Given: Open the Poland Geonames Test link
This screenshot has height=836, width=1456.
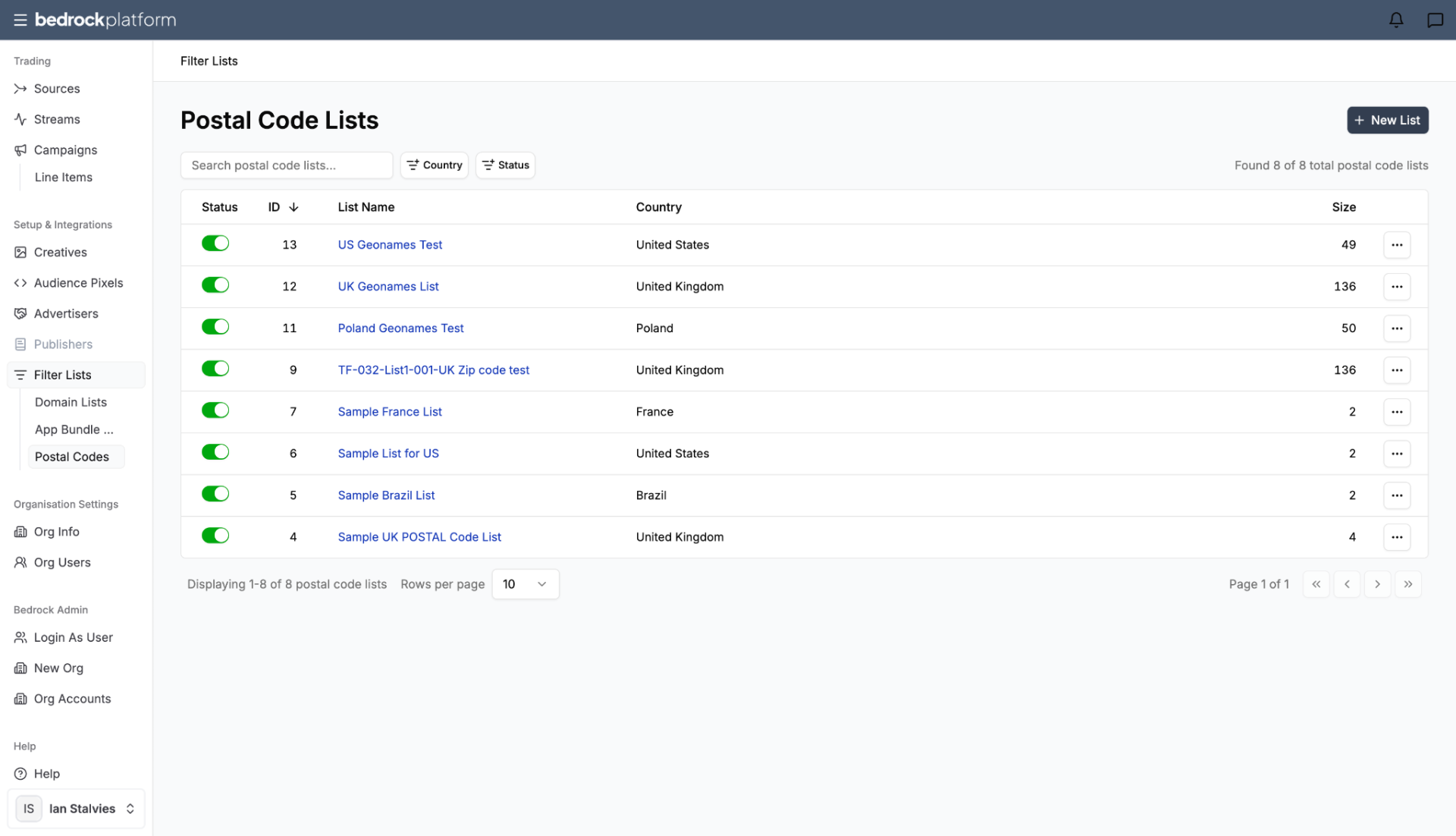Looking at the screenshot, I should [x=400, y=328].
